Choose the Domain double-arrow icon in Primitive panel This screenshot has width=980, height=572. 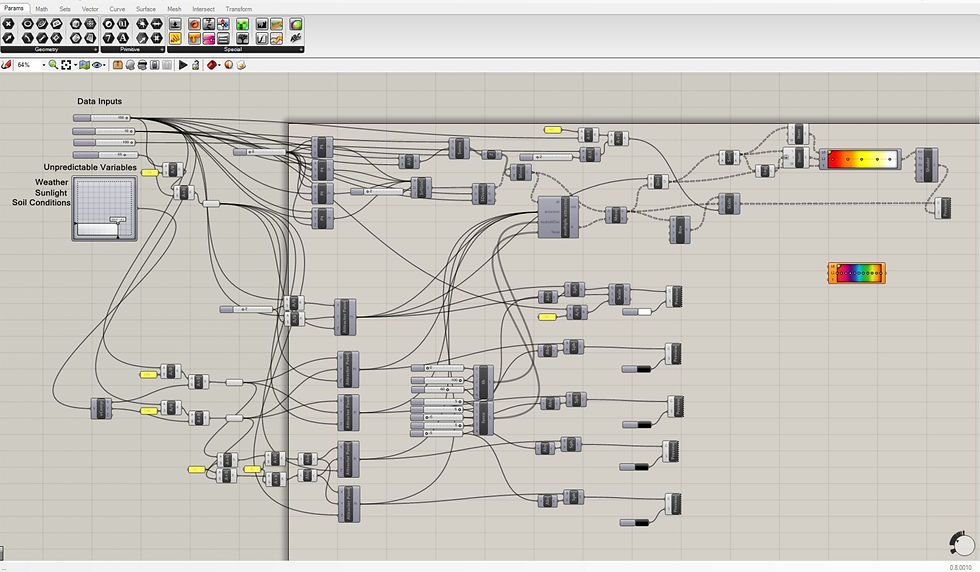(x=156, y=24)
